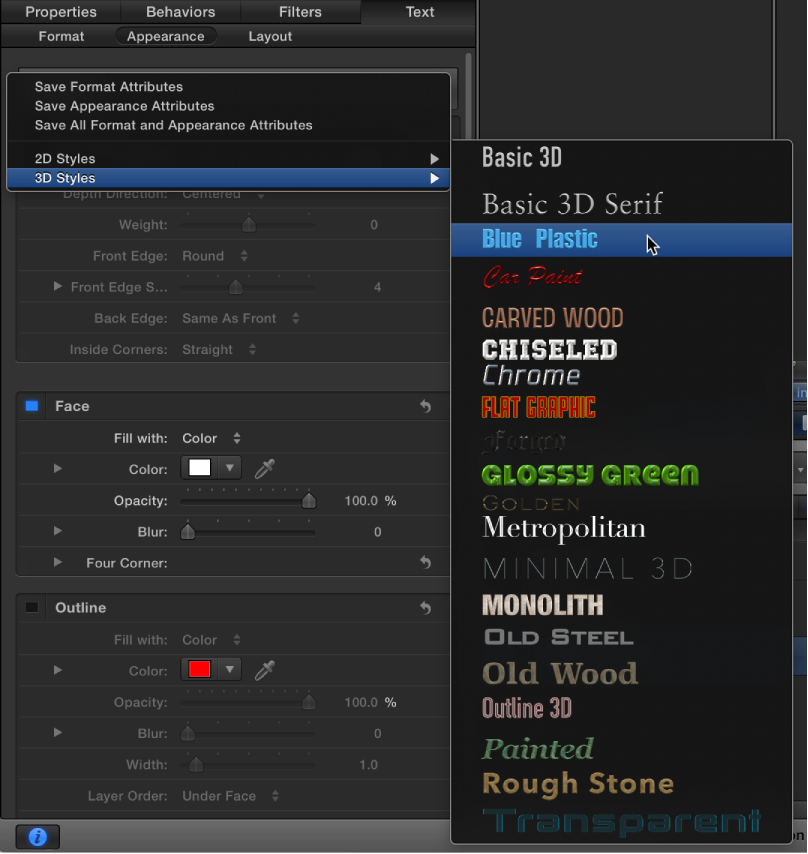
Task: Click the Outline red color swatch
Action: tap(200, 670)
